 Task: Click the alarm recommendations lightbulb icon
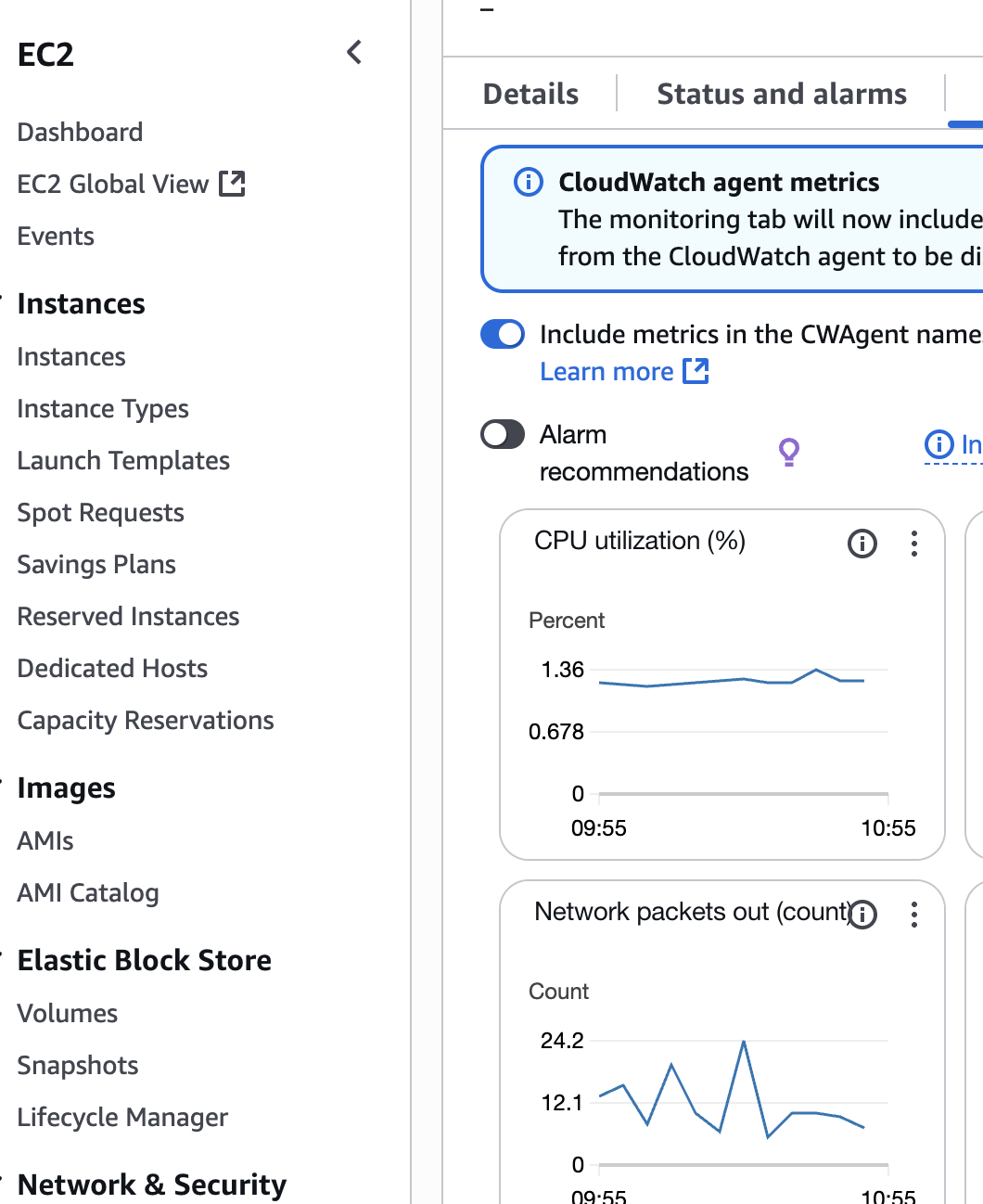point(788,452)
